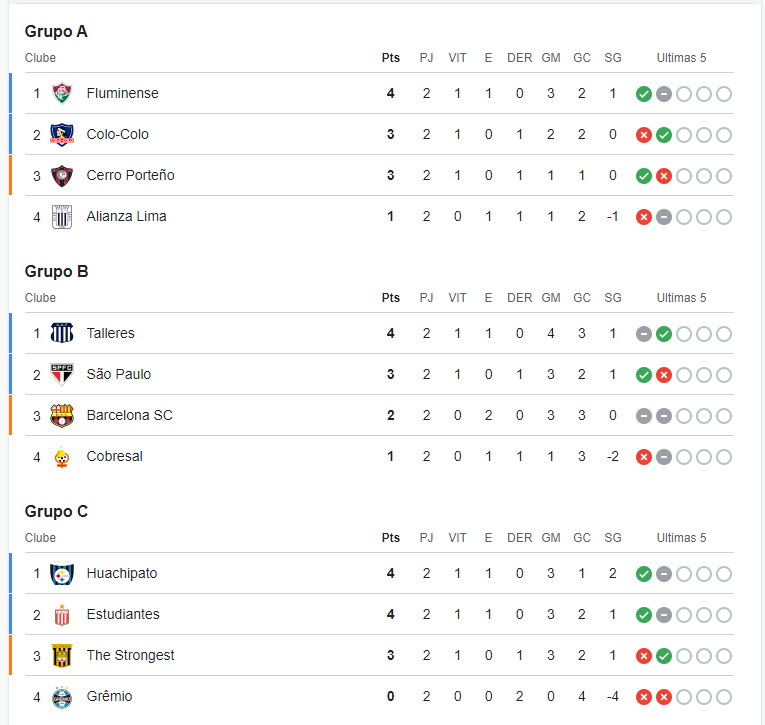Click the Huachipato club crest

coord(62,574)
